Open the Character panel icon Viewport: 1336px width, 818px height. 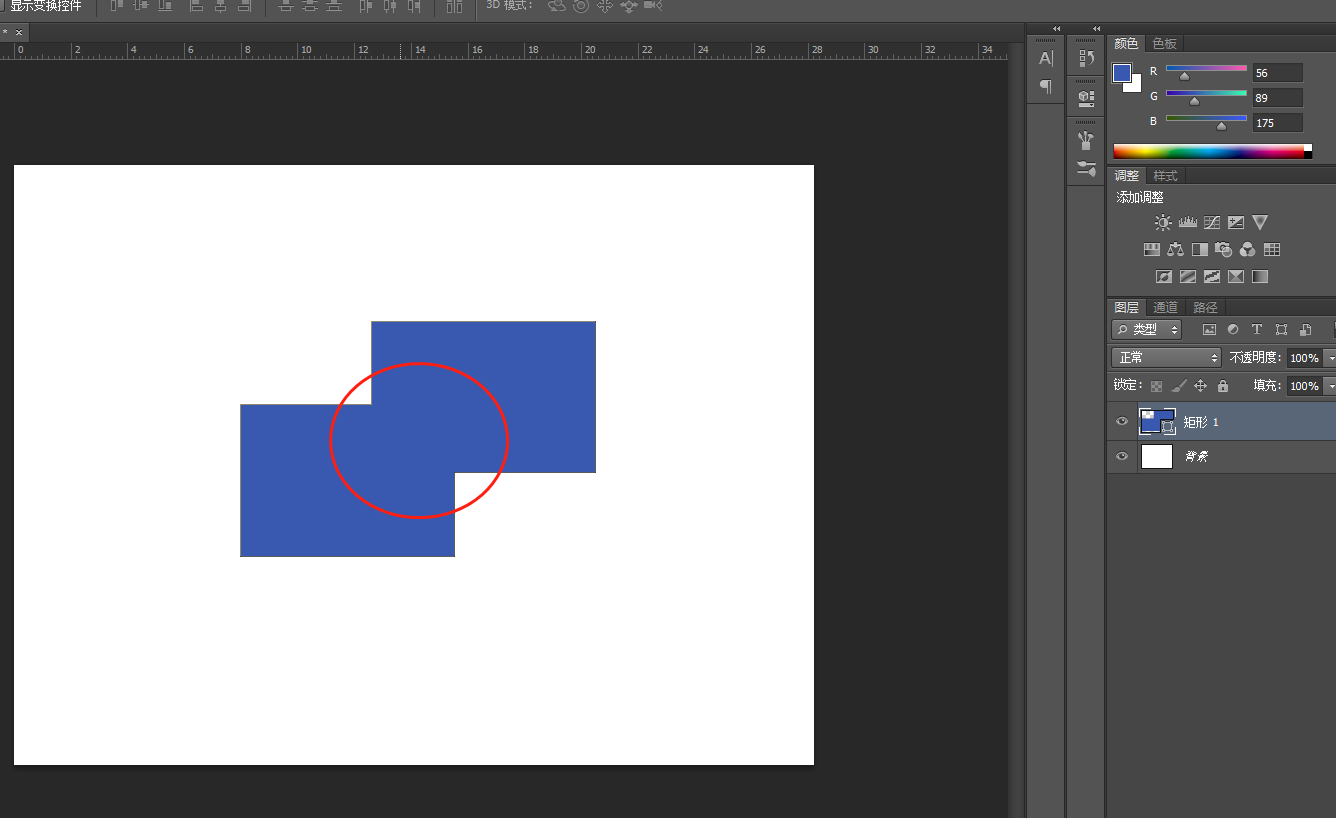coord(1046,59)
